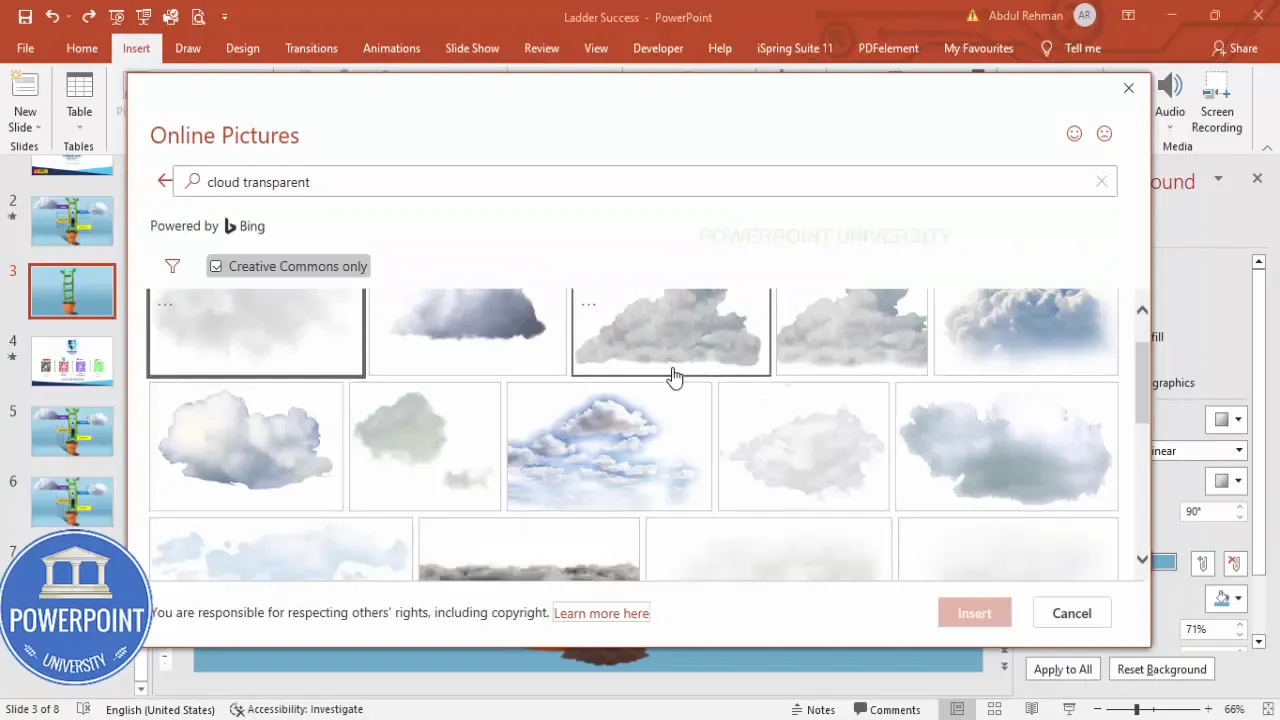The height and width of the screenshot is (720, 1280).
Task: Open the image filter funnel
Action: tap(172, 266)
